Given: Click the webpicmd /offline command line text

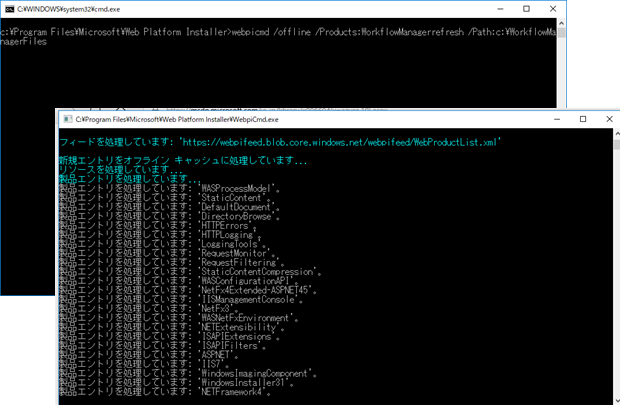Looking at the screenshot, I should (x=278, y=37).
